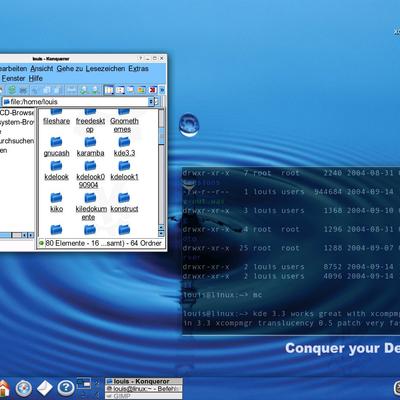
Task: Open the kiledokumente folder
Action: (x=91, y=207)
